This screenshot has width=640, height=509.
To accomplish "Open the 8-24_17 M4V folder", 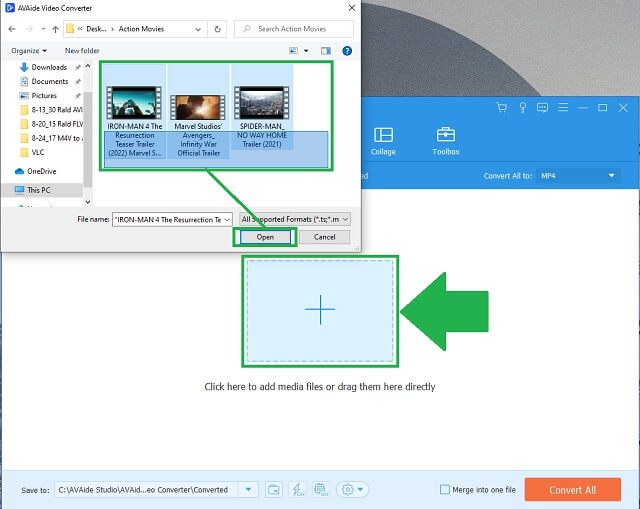I will point(51,138).
